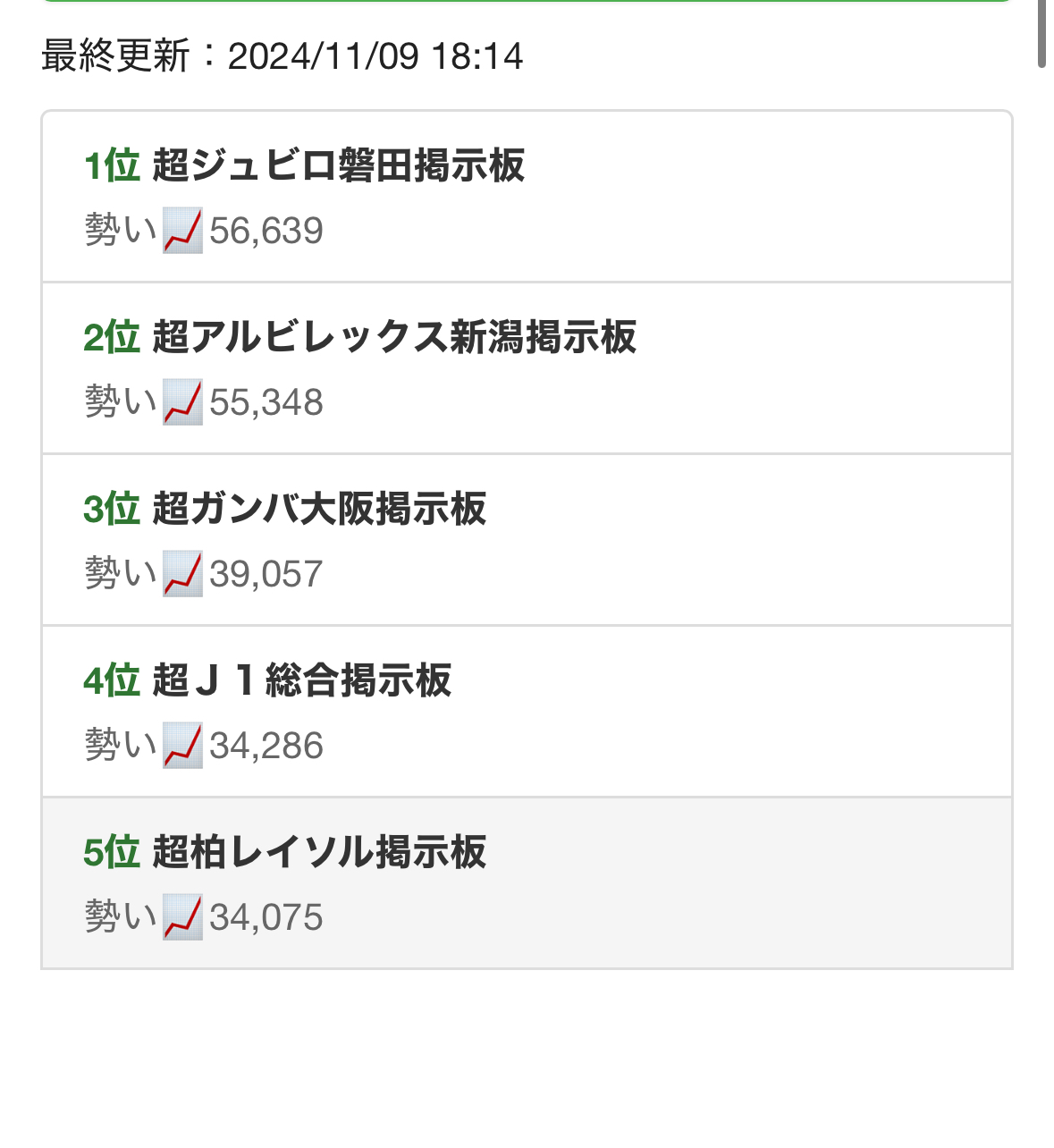Click the page scrollbar thumb
Screen dimensions: 1054x1148
(x=1041, y=33)
